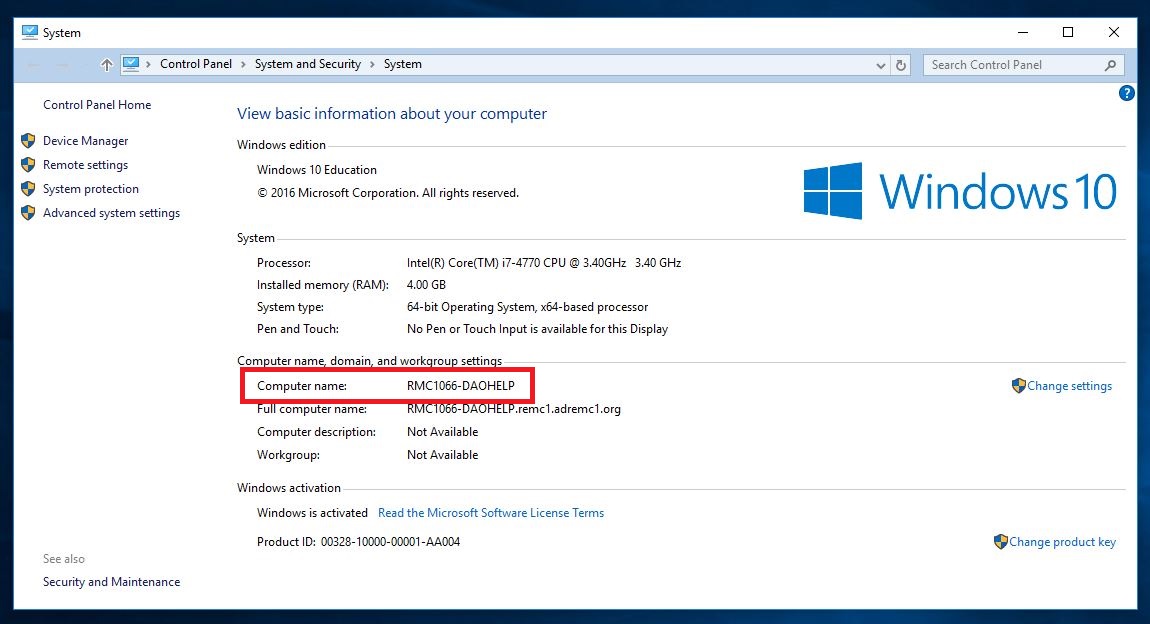The height and width of the screenshot is (624, 1150).
Task: Click the processor value Intel Core i7-4770
Action: (x=543, y=263)
